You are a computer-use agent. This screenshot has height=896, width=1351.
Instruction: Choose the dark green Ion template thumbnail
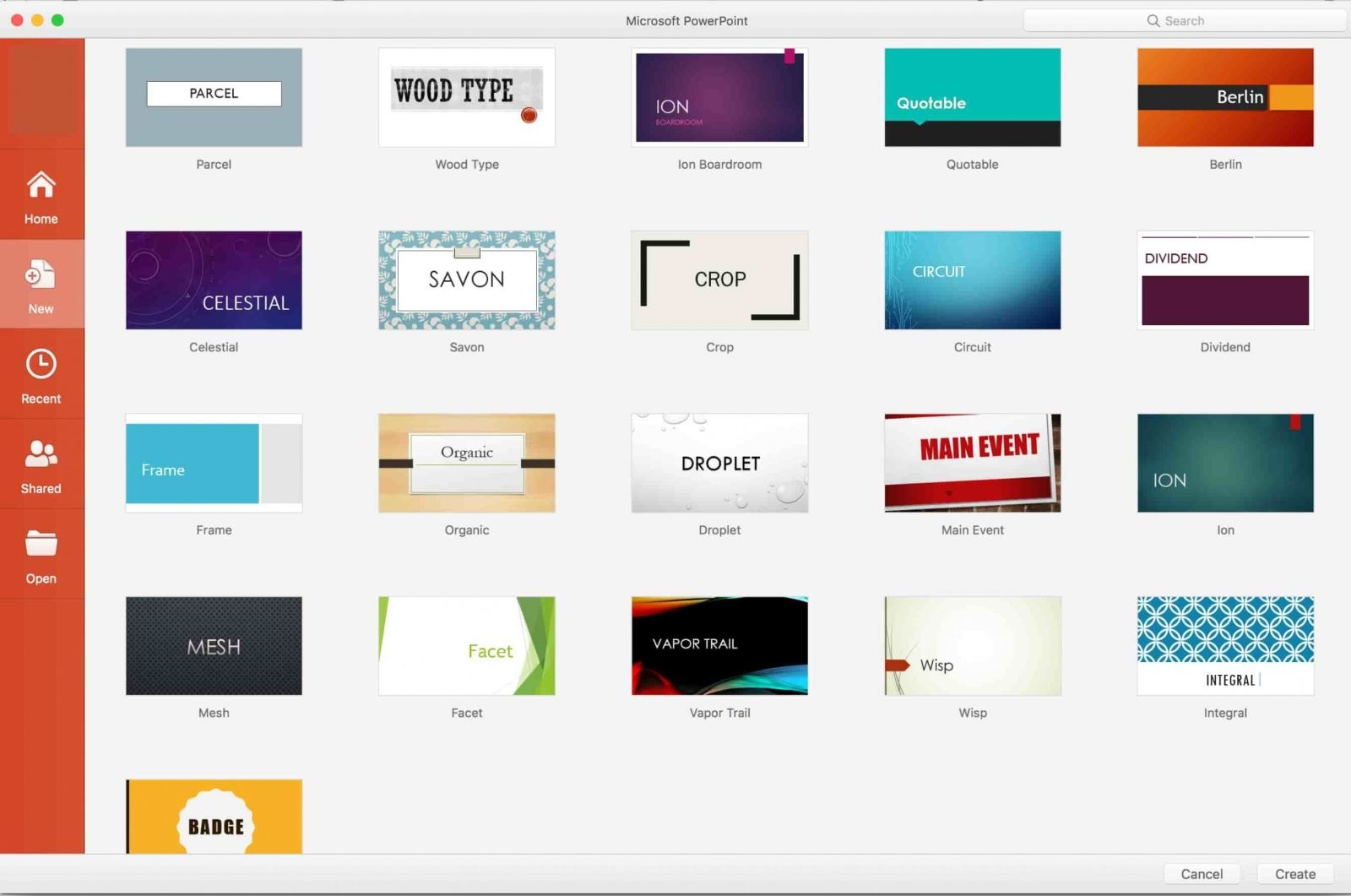coord(1225,463)
